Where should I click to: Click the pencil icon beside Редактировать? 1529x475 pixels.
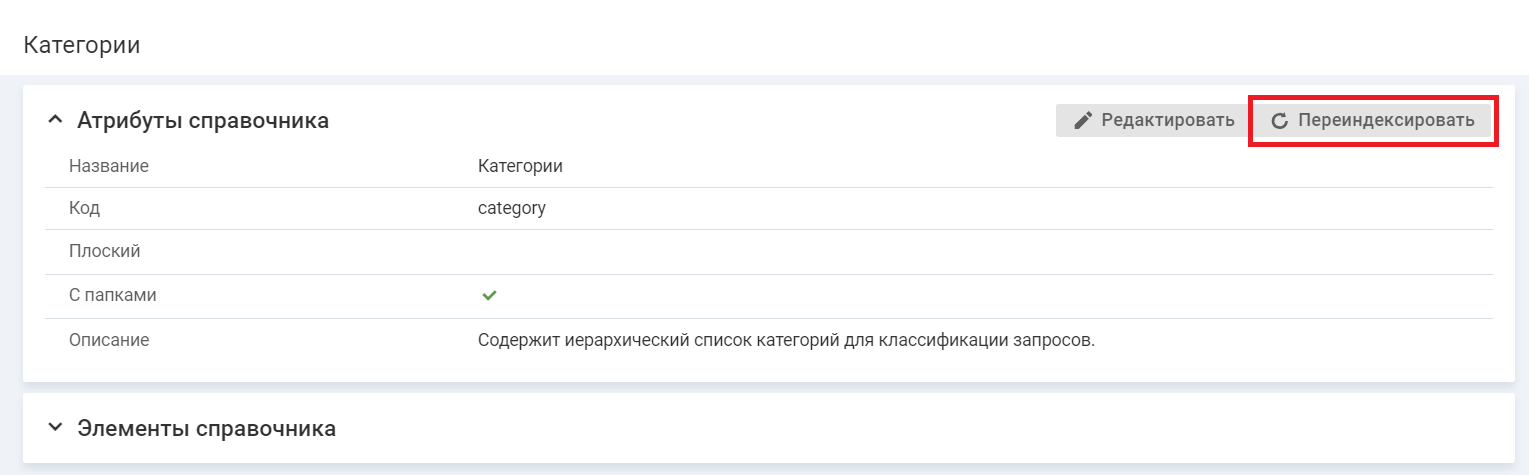point(1083,121)
